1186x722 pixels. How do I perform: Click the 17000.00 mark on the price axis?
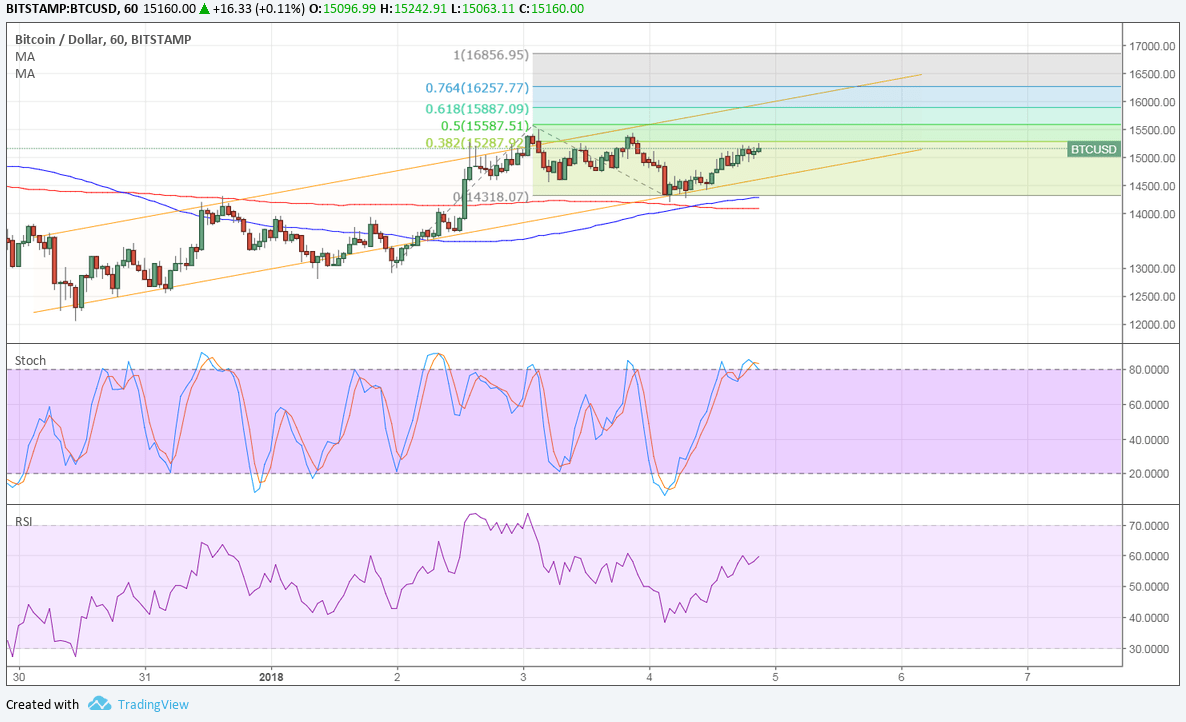(1150, 46)
